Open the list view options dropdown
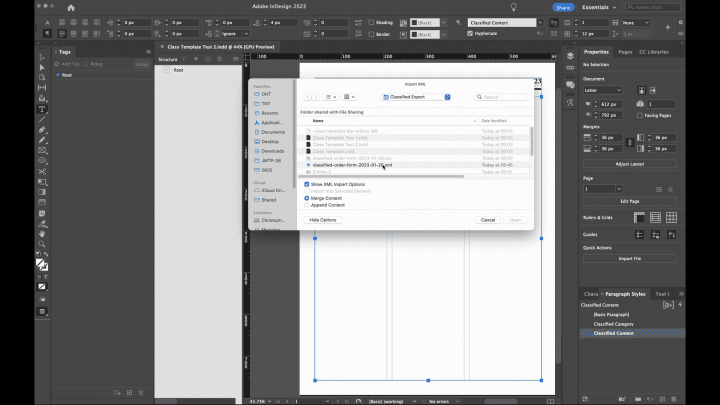Screen dimensions: 720x405 pos(330,97)
